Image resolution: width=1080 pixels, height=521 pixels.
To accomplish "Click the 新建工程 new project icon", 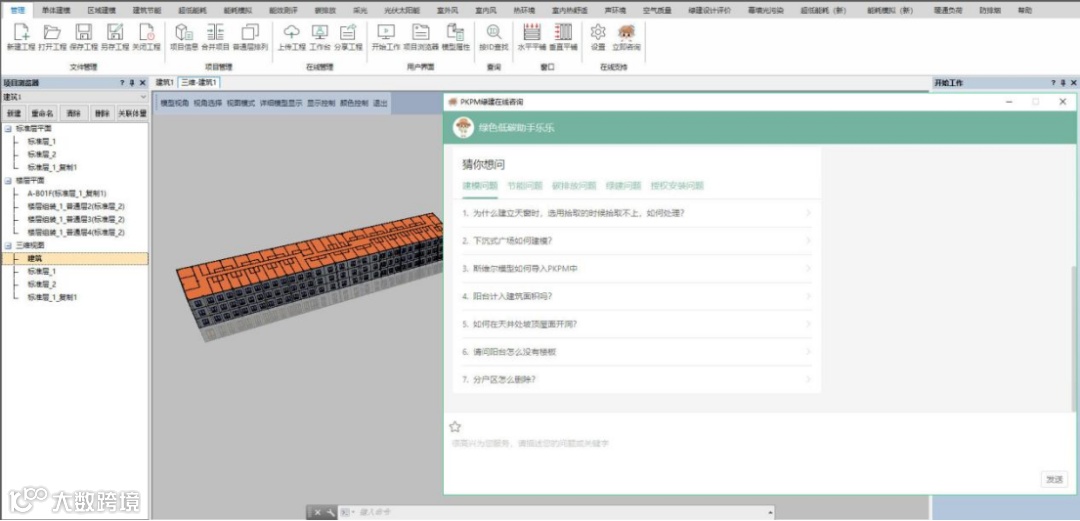I will 21,32.
